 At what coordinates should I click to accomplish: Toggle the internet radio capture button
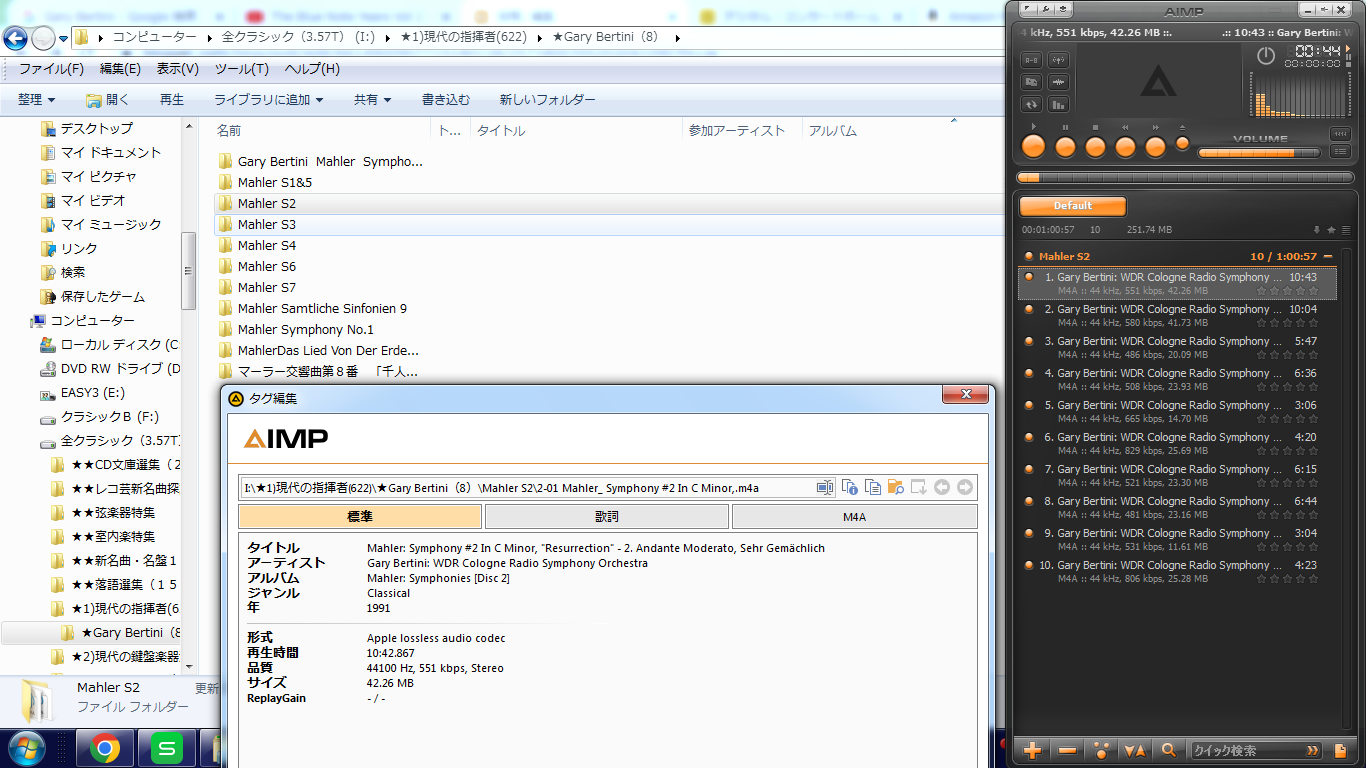pyautogui.click(x=1058, y=60)
